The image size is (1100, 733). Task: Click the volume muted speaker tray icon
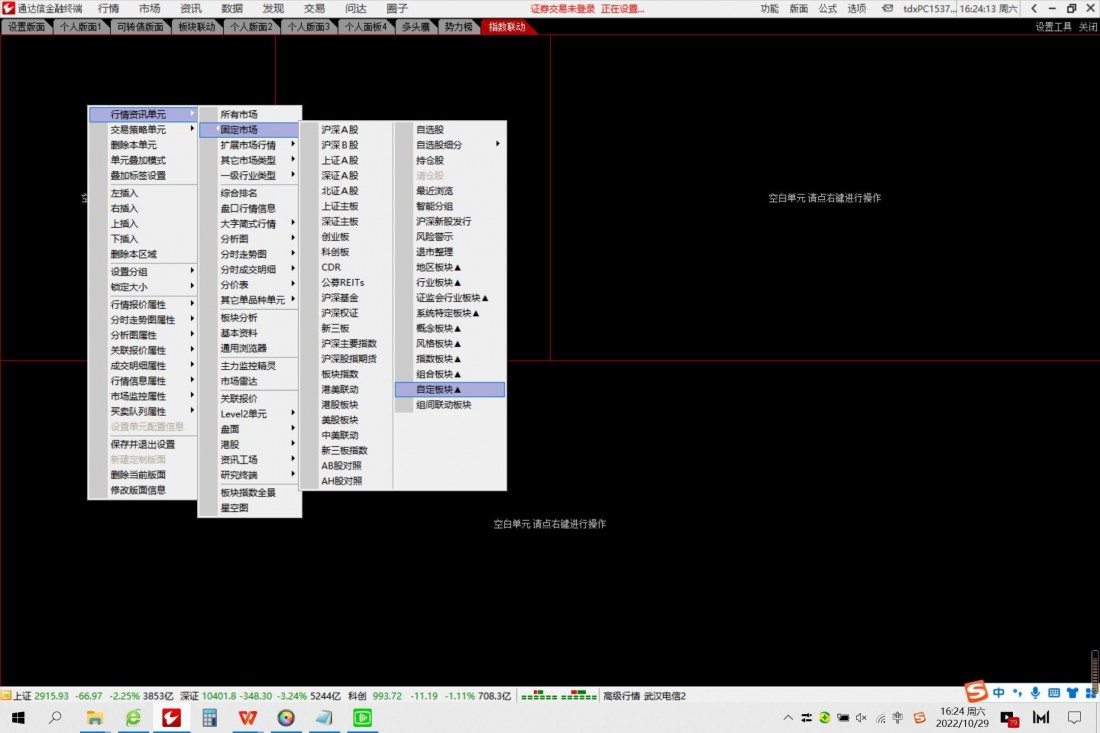(861, 718)
